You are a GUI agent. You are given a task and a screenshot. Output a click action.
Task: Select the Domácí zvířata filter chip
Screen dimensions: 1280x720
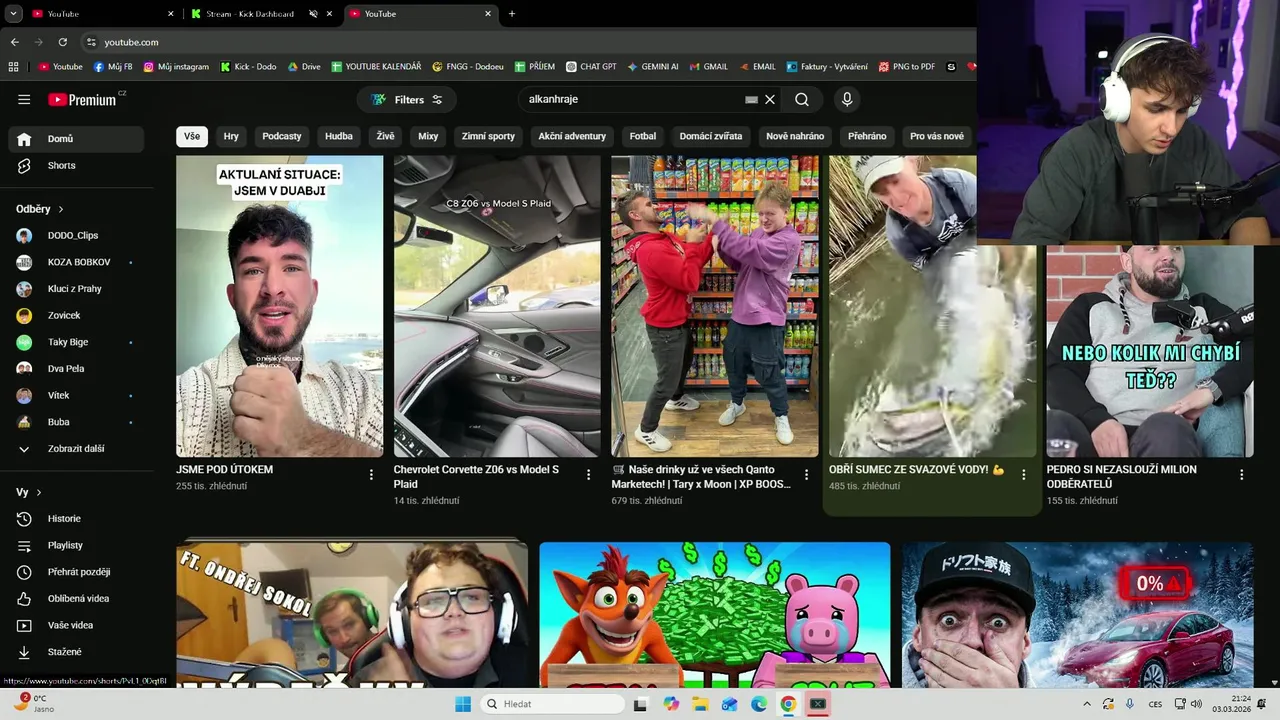click(x=711, y=136)
